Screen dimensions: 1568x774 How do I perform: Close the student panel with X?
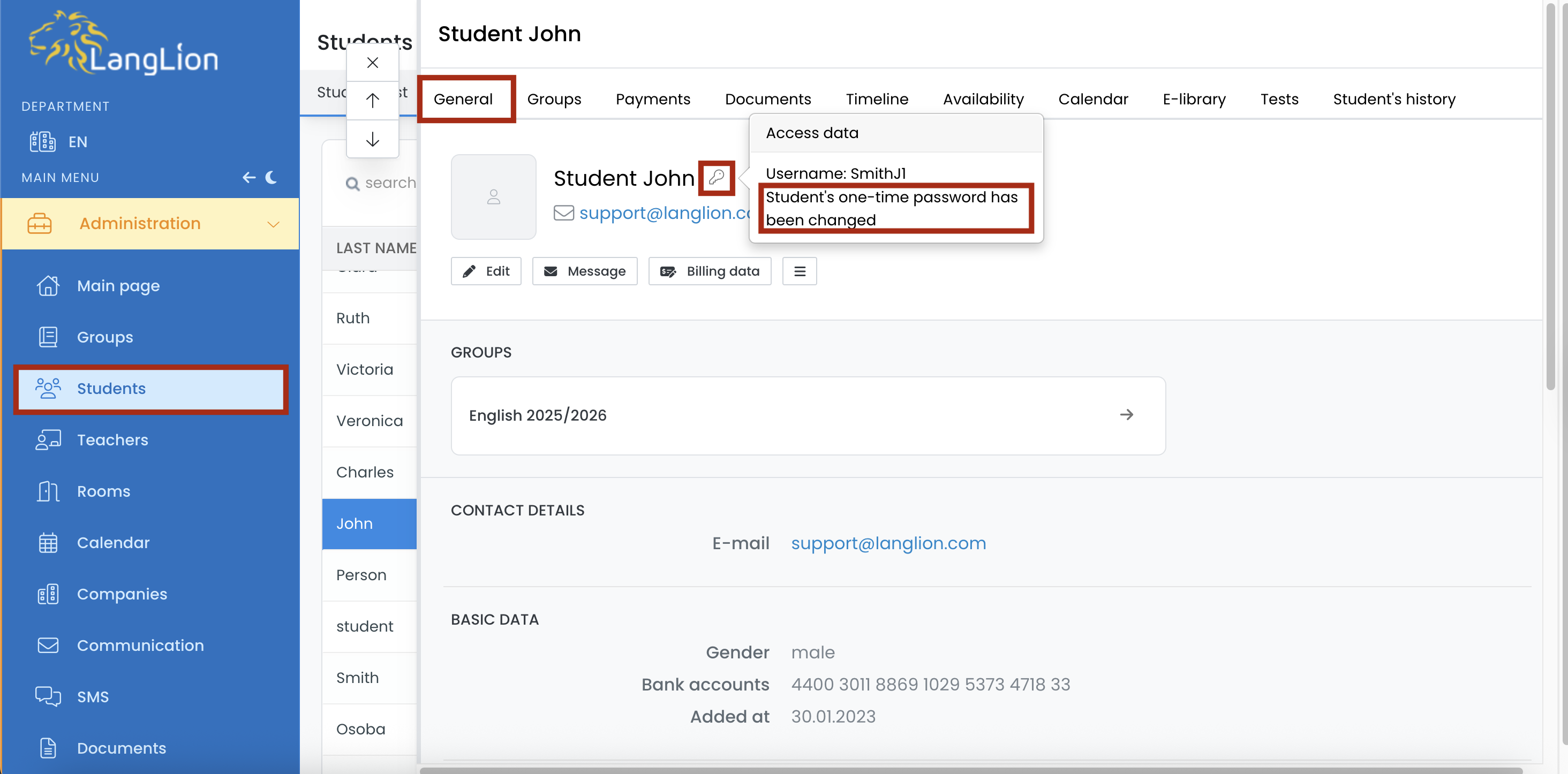tap(373, 63)
